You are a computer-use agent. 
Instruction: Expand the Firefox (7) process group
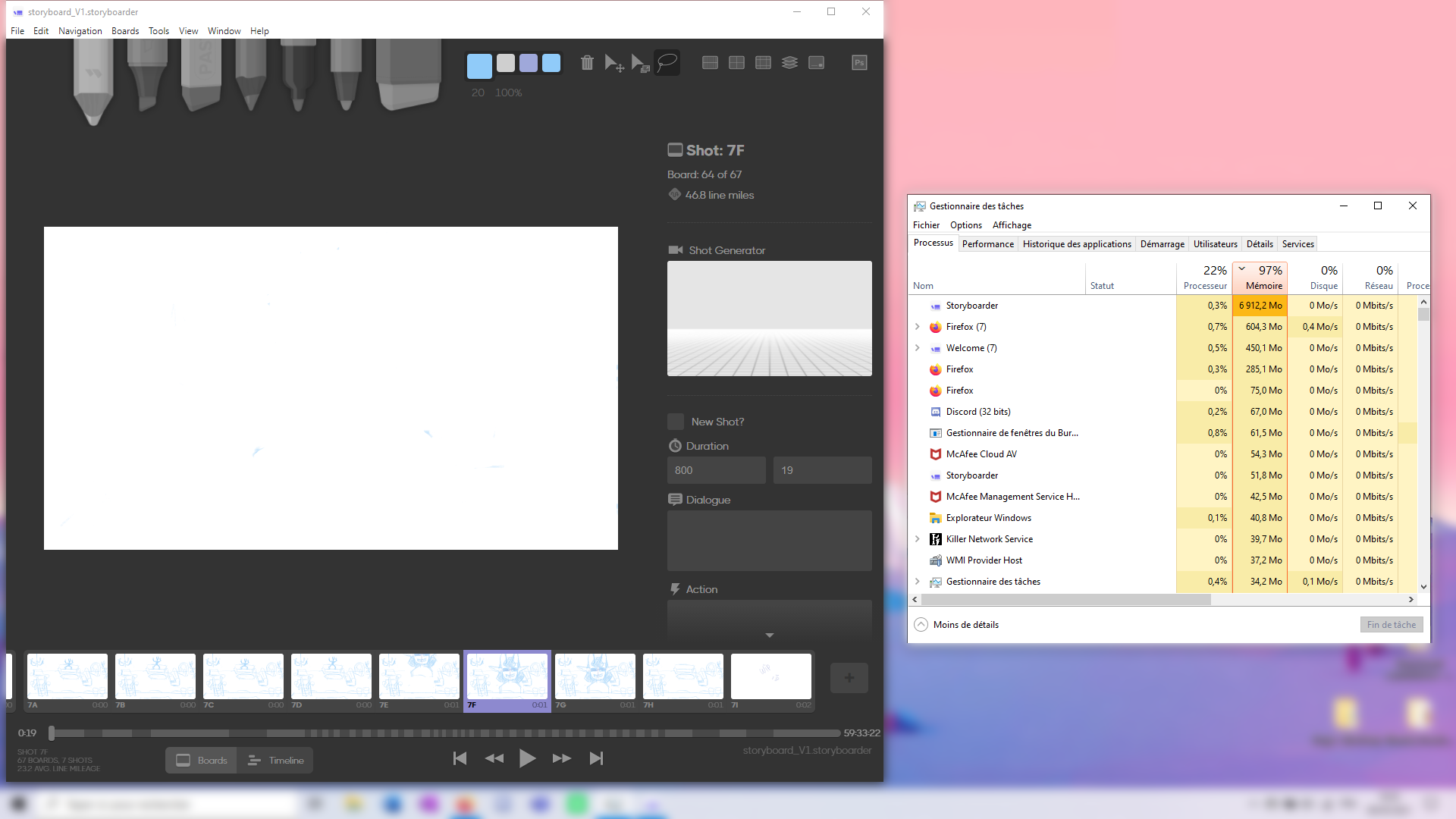click(918, 326)
